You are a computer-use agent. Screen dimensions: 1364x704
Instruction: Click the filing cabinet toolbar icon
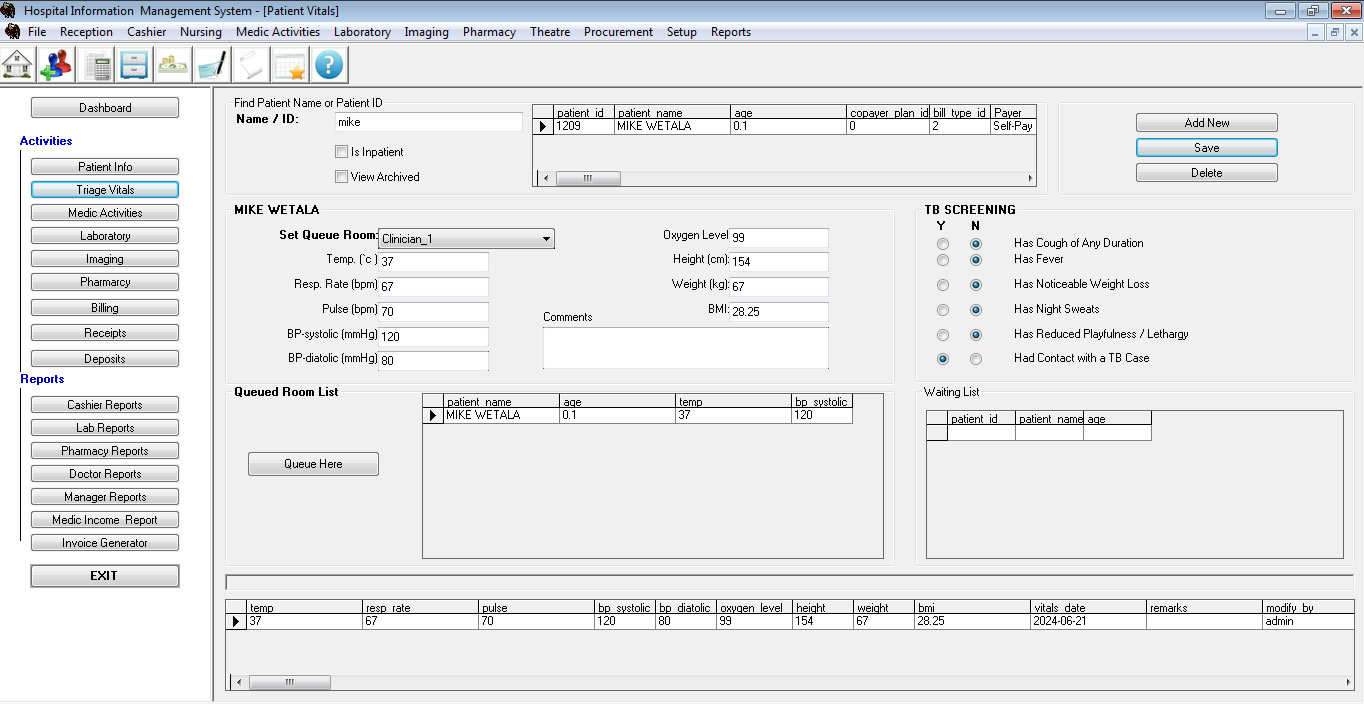tap(134, 65)
